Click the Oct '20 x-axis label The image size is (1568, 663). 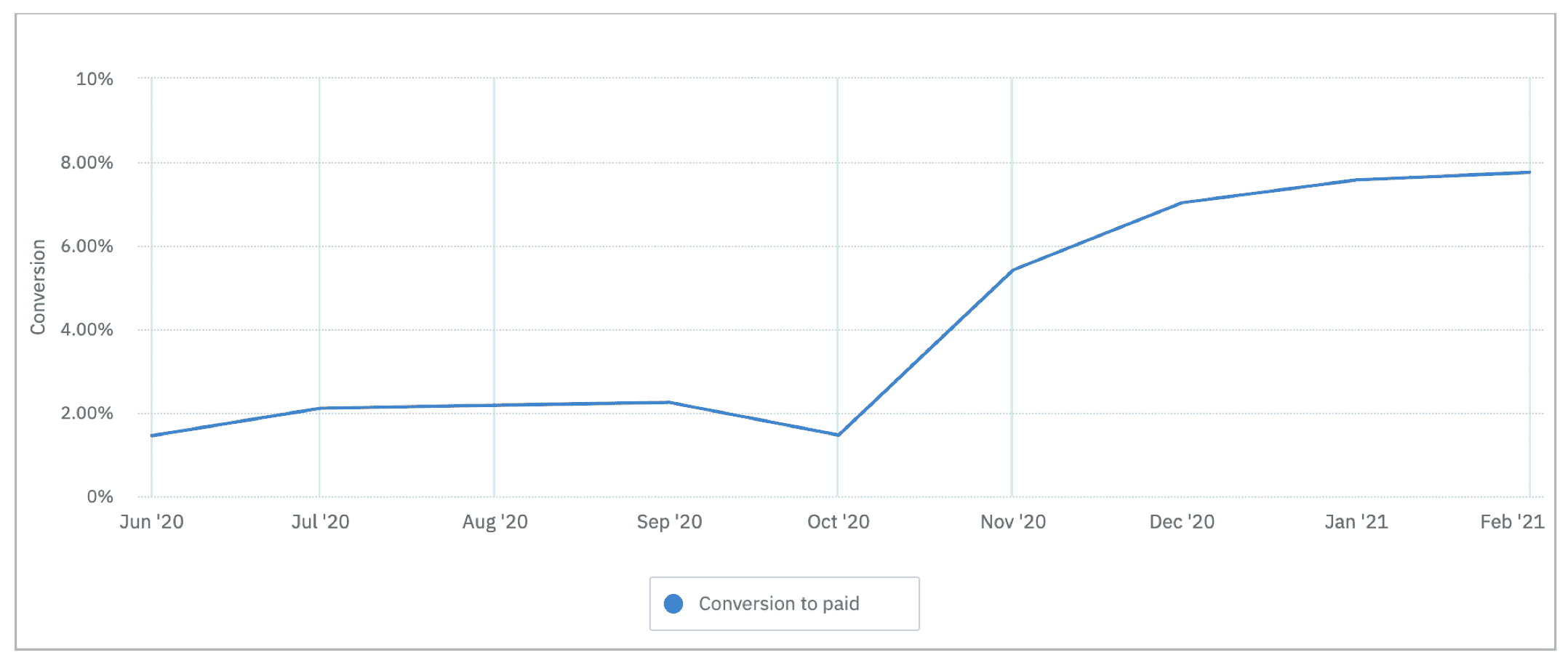[x=838, y=521]
